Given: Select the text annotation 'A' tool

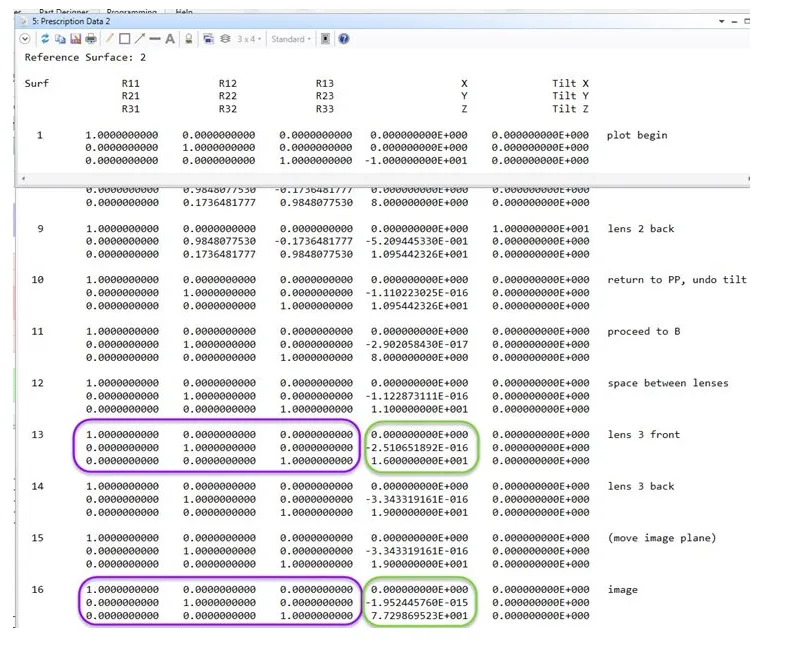Looking at the screenshot, I should 170,39.
